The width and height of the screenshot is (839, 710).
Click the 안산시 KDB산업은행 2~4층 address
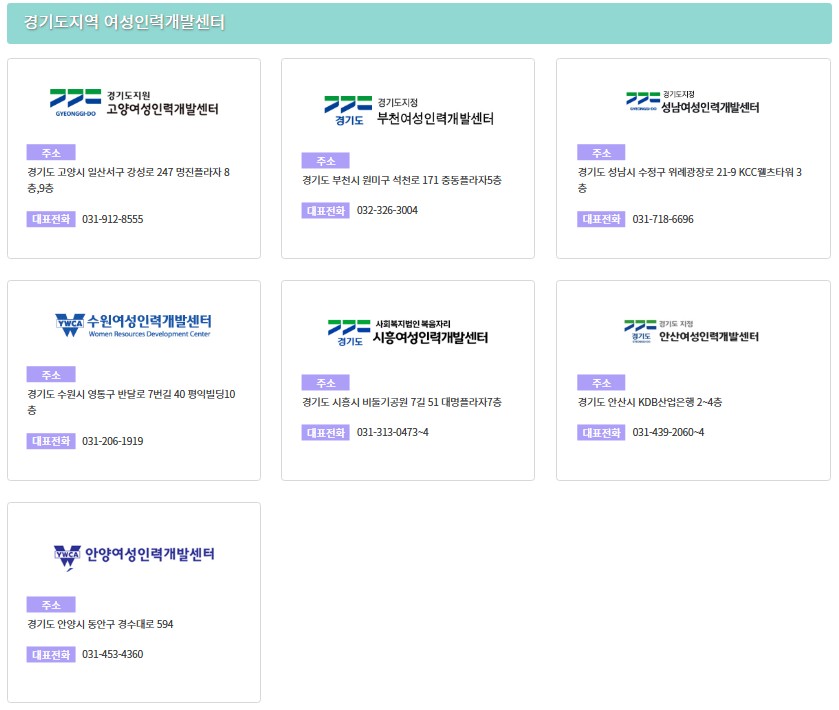(x=650, y=402)
